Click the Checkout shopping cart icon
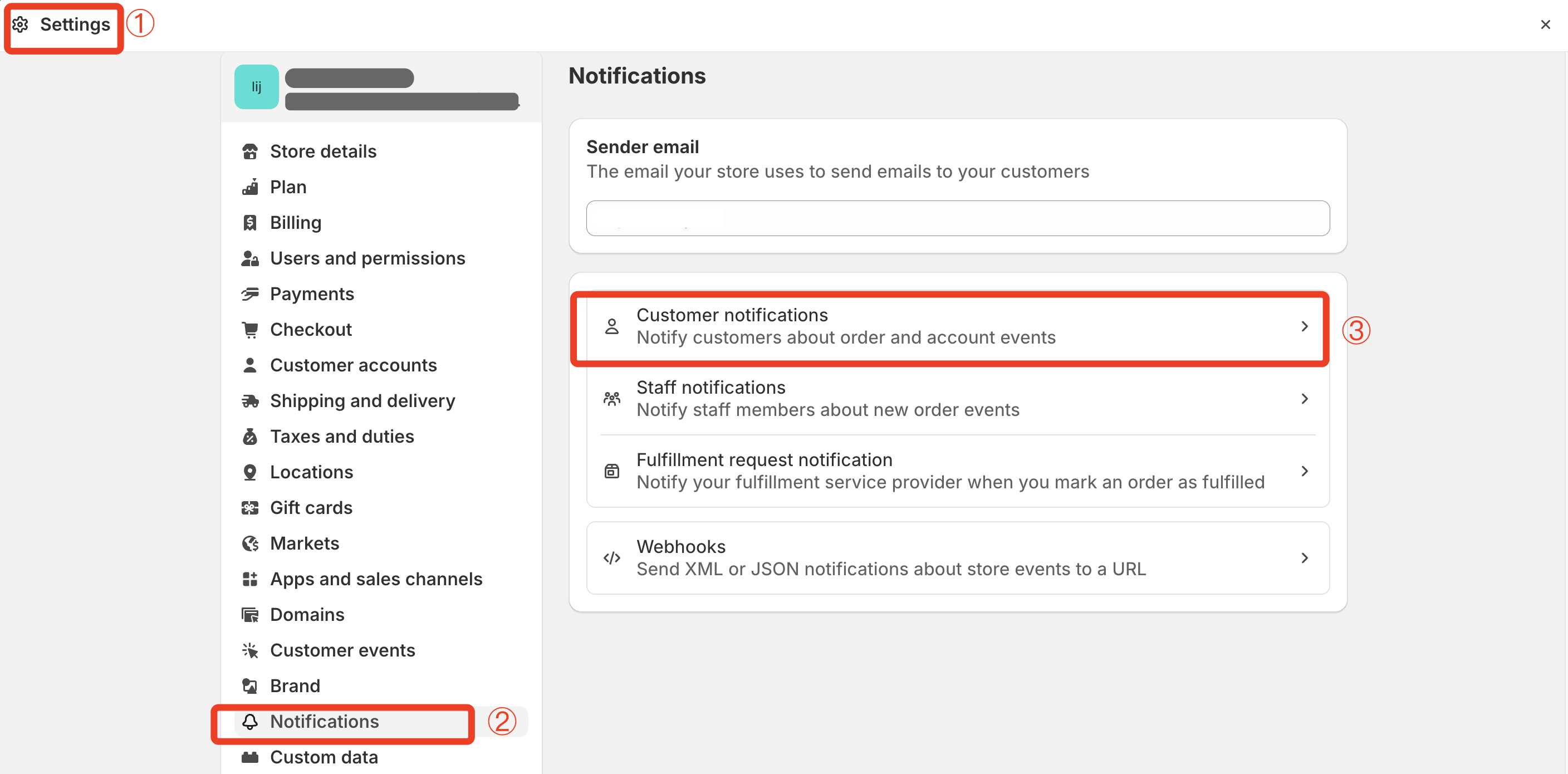This screenshot has height=774, width=1568. [x=250, y=329]
